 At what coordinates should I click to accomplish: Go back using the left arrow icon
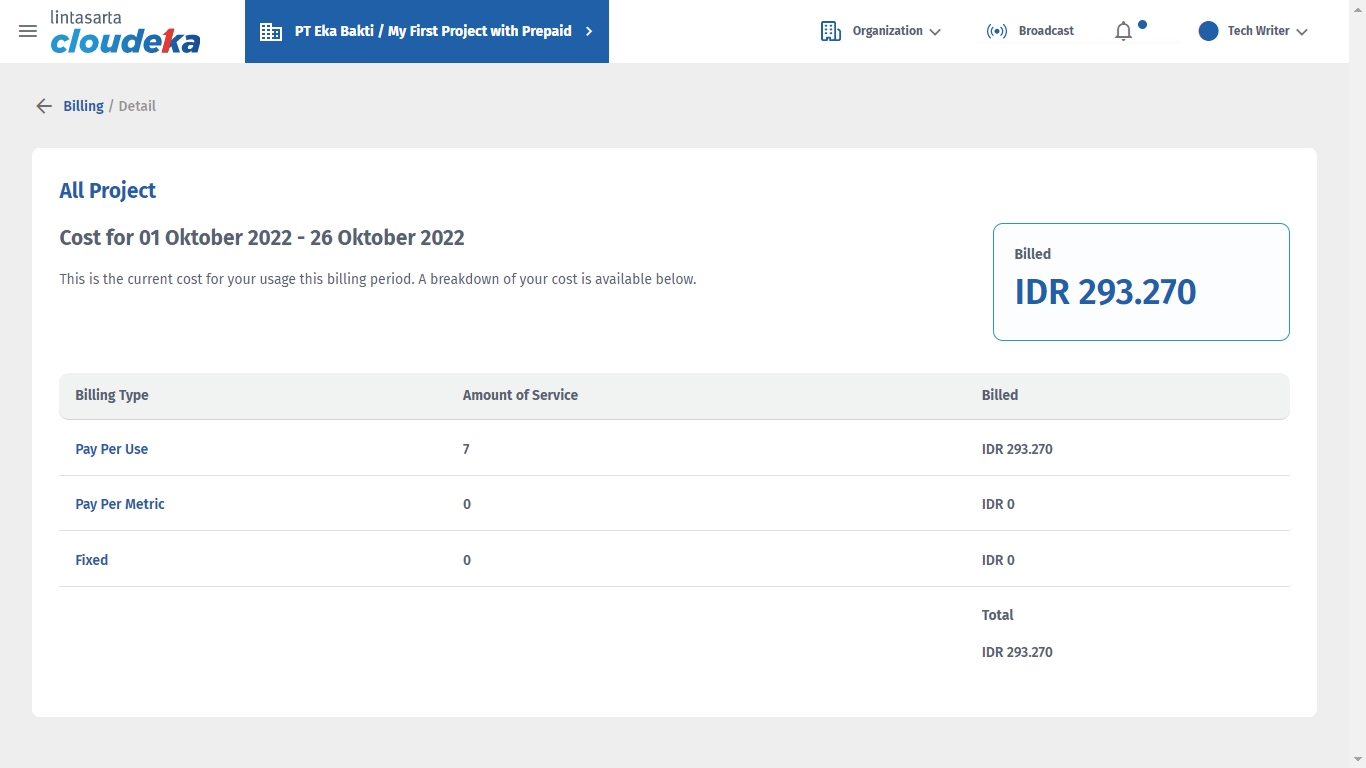click(x=44, y=106)
